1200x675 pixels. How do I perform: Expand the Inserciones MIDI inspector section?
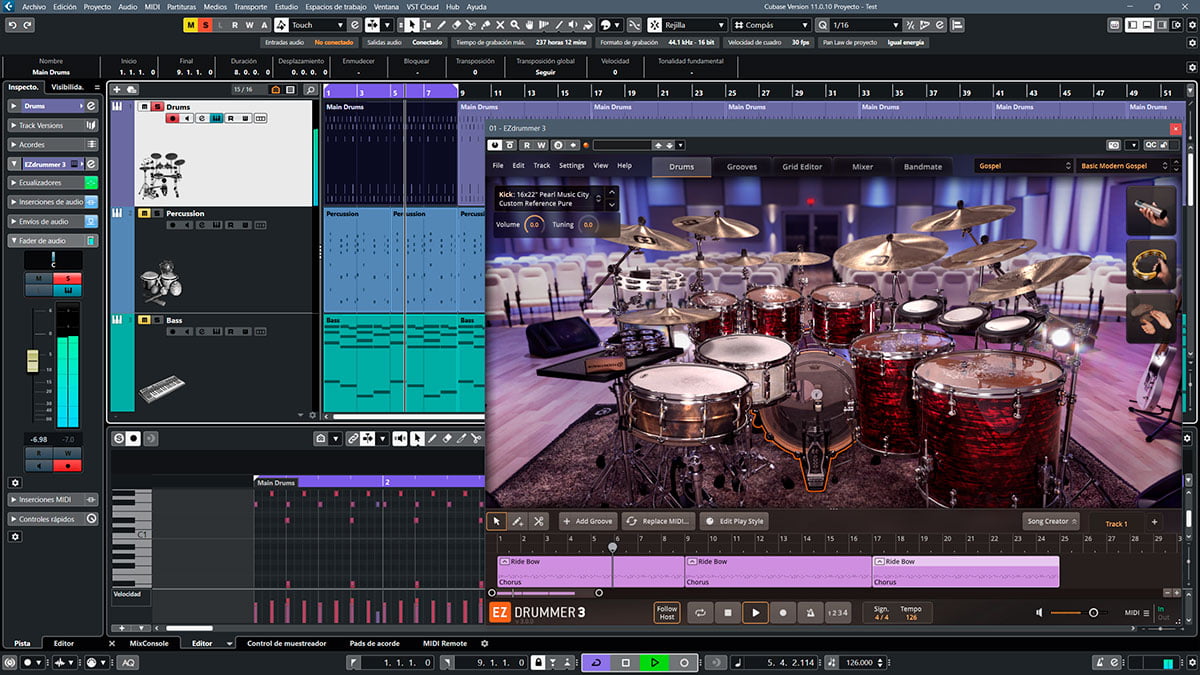[54, 499]
